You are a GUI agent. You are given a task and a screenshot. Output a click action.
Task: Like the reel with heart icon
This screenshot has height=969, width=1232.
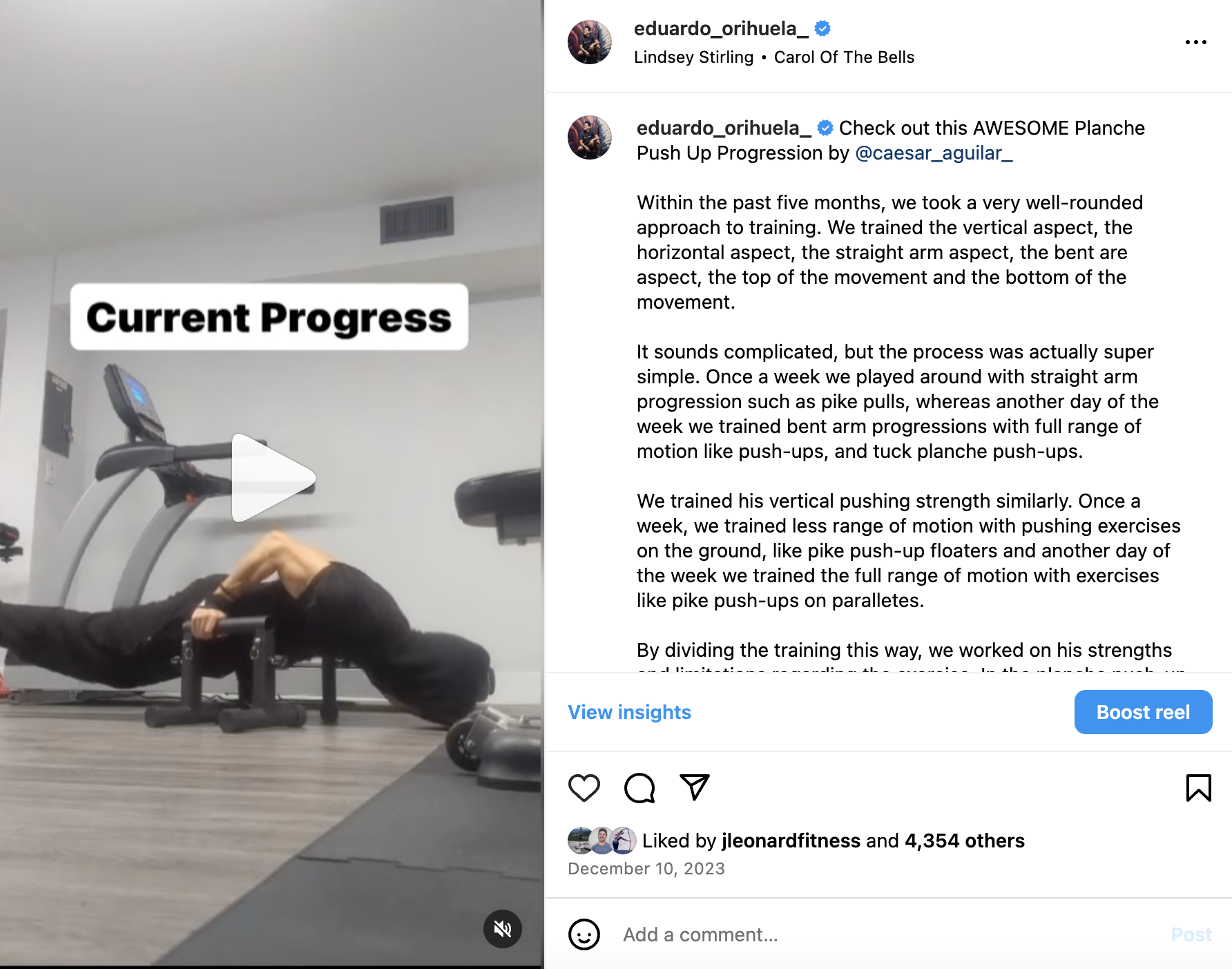pos(584,788)
